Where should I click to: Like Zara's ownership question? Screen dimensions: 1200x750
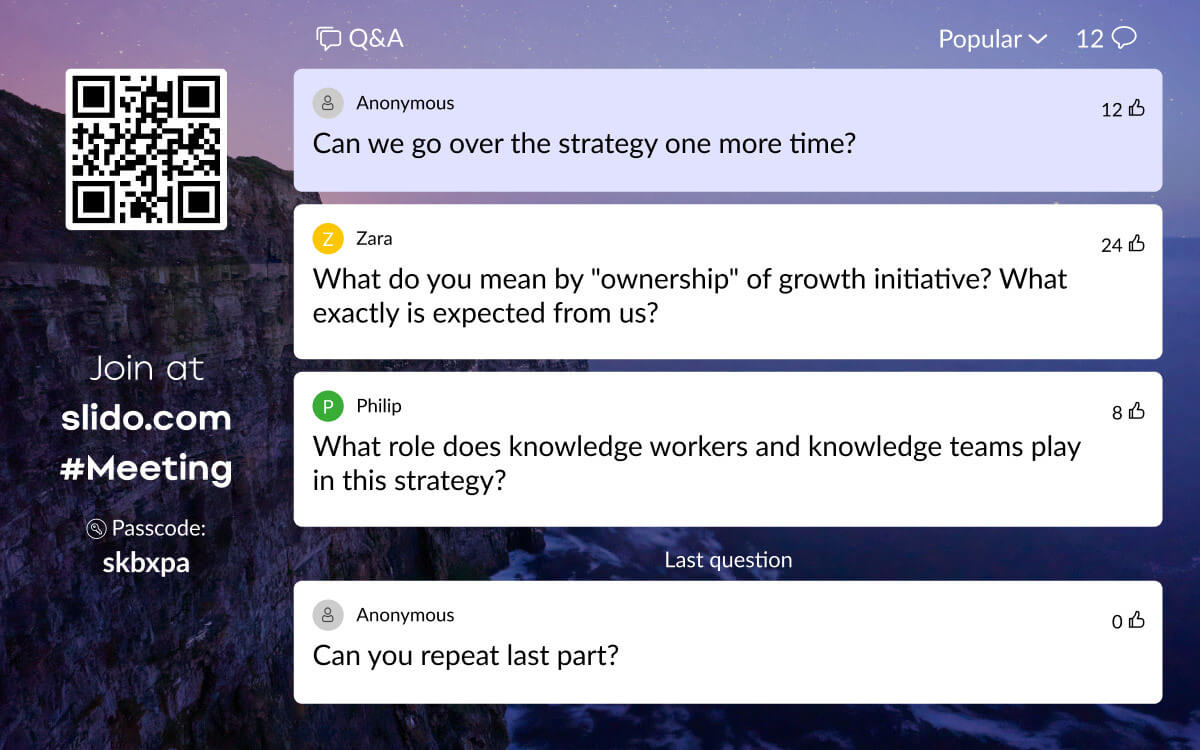1136,244
